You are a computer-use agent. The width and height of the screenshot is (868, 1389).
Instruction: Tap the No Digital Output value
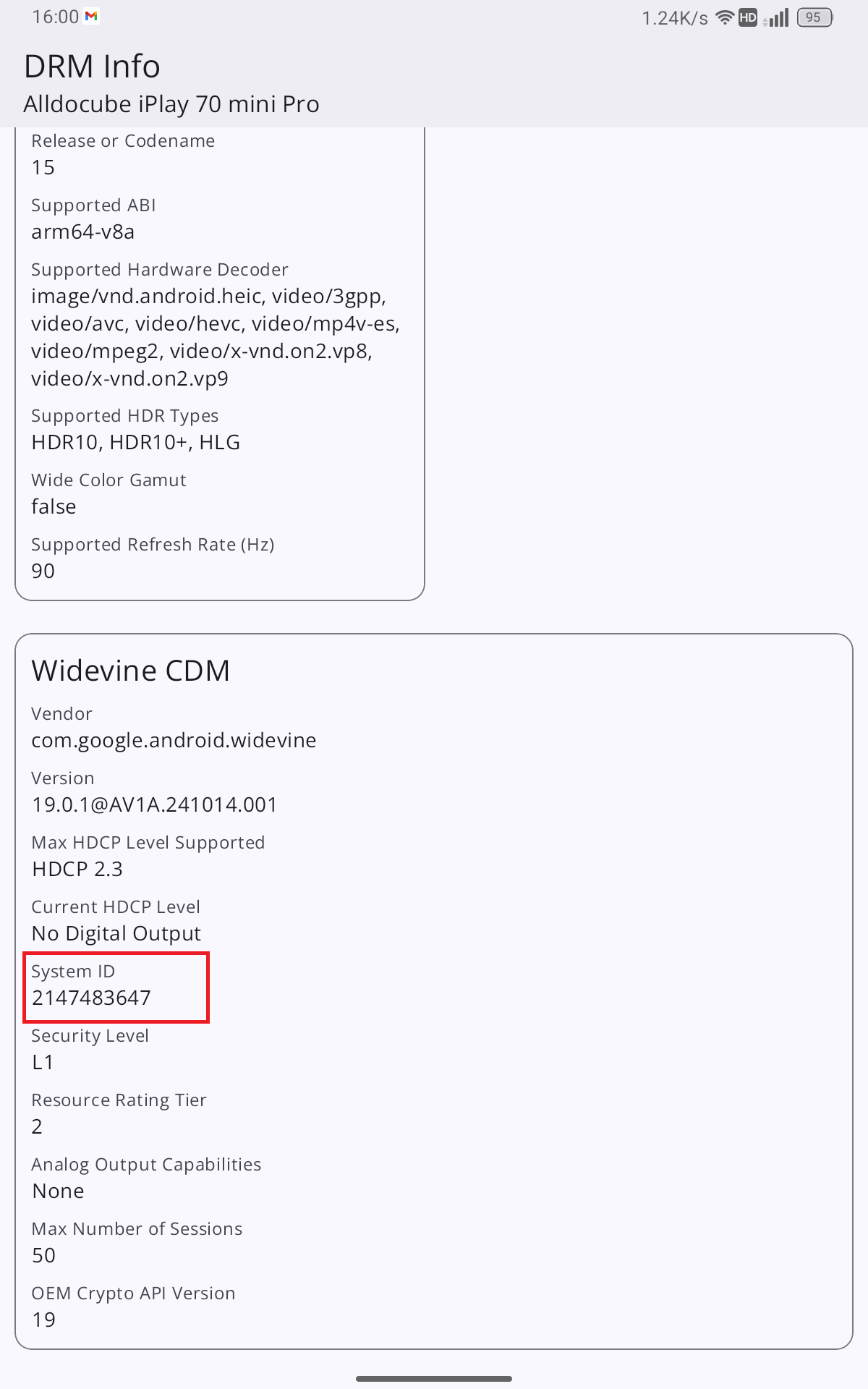[116, 933]
